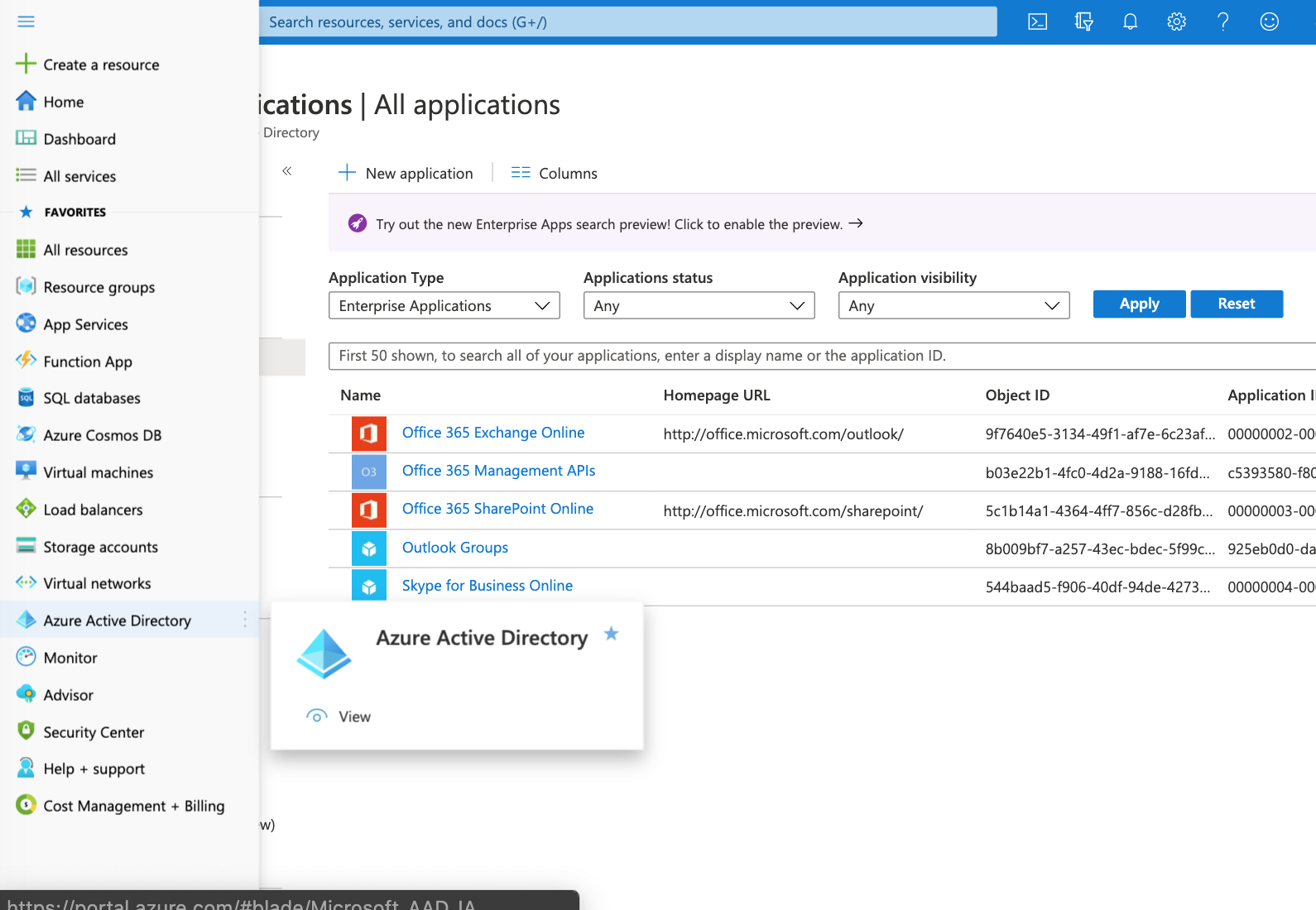Image resolution: width=1316 pixels, height=910 pixels.
Task: Click New application in the toolbar
Action: (x=406, y=174)
